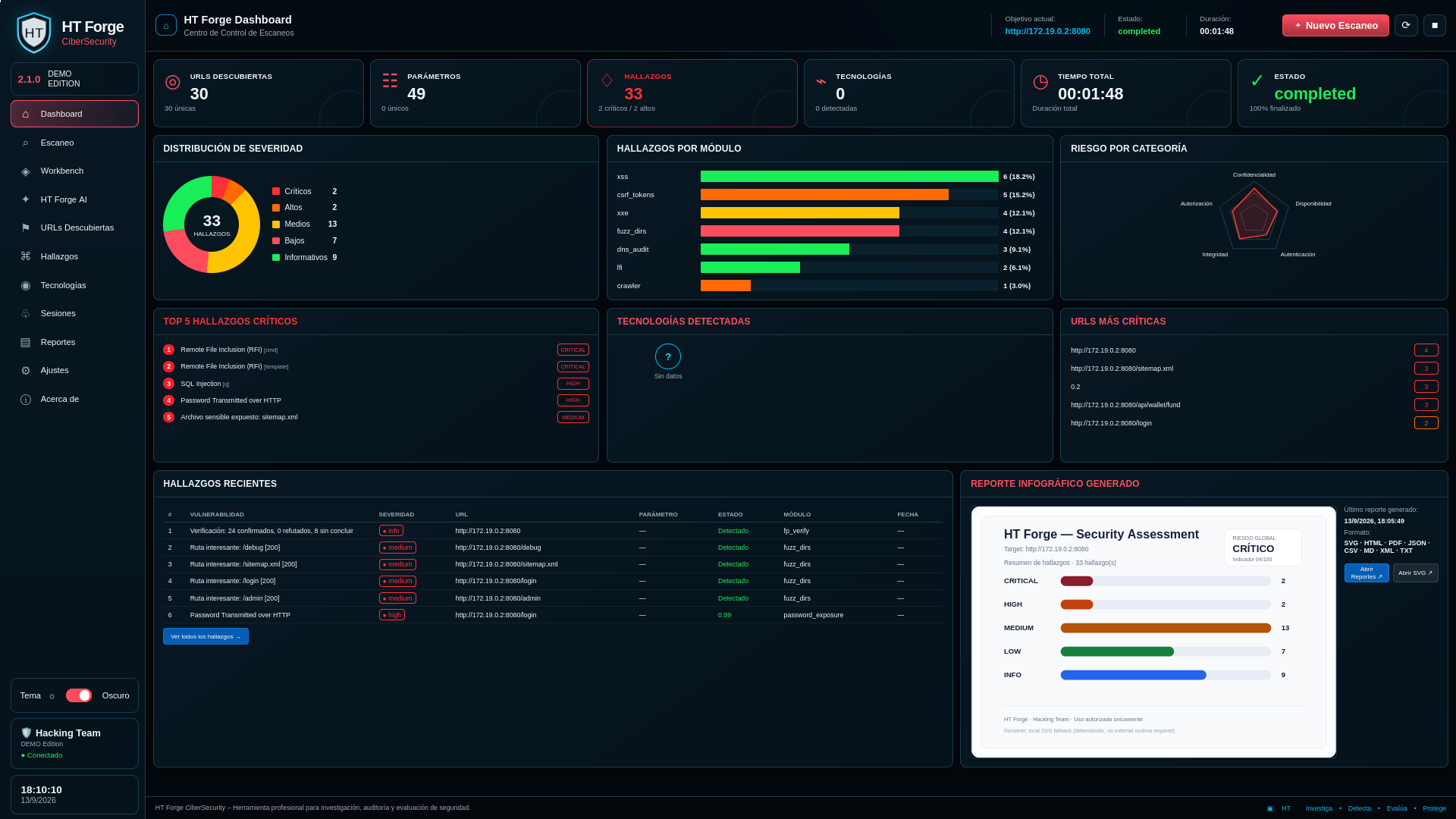
Task: Click the Ruta interesante: /admin [200] row
Action: pos(553,598)
